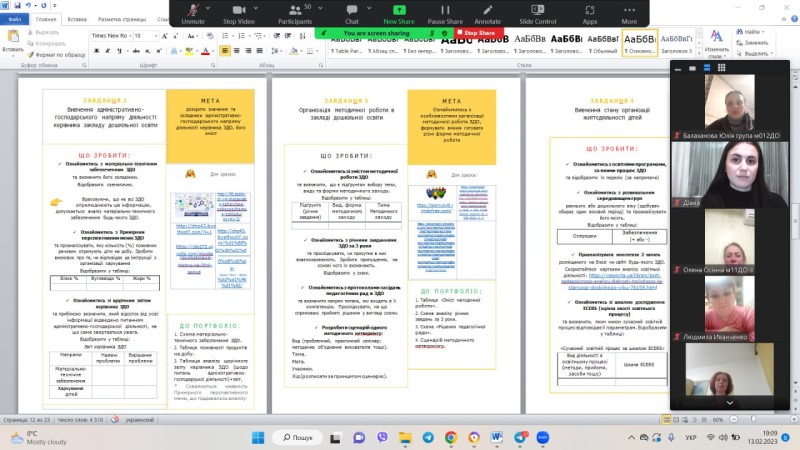This screenshot has height=450, width=800.
Task: Open Изменить стили dropdown
Action: tap(716, 43)
